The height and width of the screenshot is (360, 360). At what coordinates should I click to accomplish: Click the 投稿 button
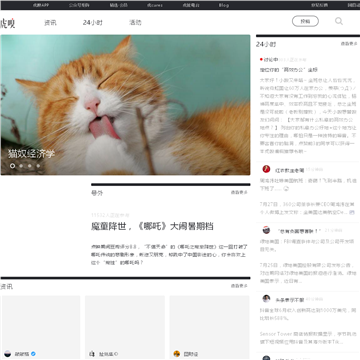(305, 21)
